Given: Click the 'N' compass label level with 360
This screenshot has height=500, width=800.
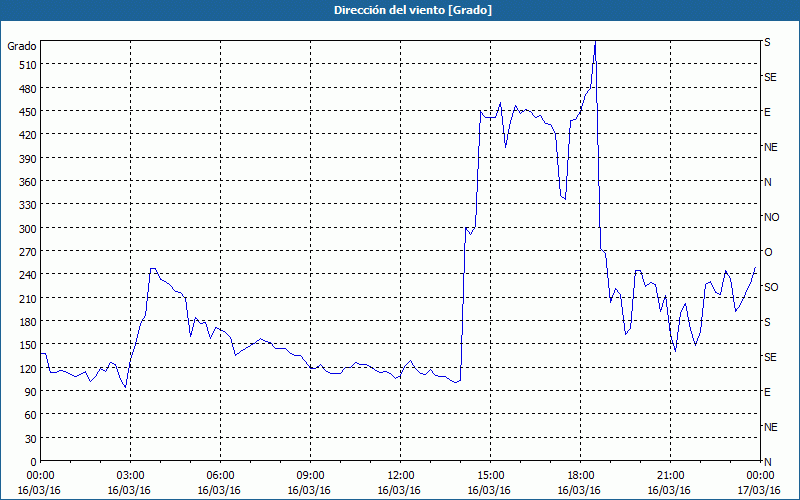Looking at the screenshot, I should [767, 182].
